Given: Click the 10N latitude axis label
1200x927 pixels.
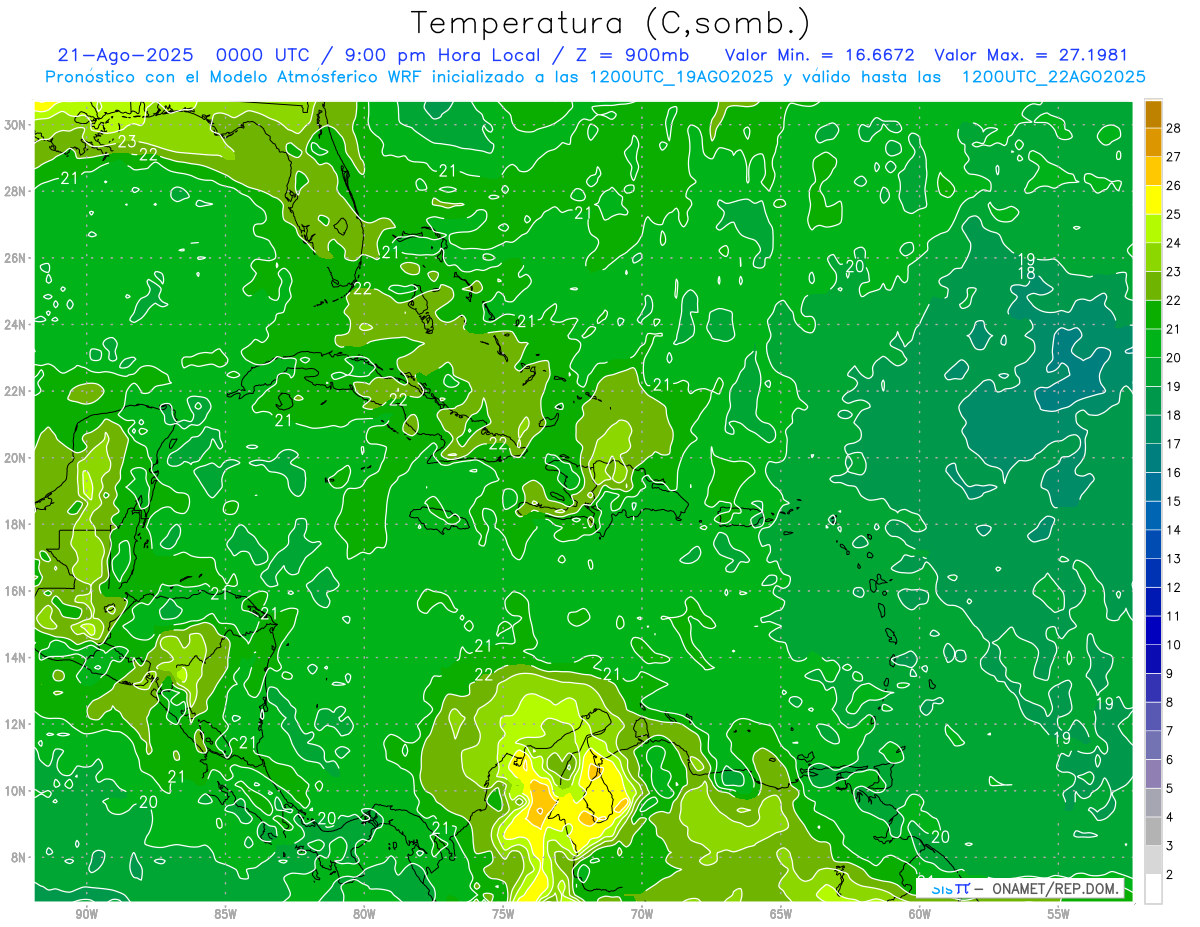Looking at the screenshot, I should tap(17, 790).
